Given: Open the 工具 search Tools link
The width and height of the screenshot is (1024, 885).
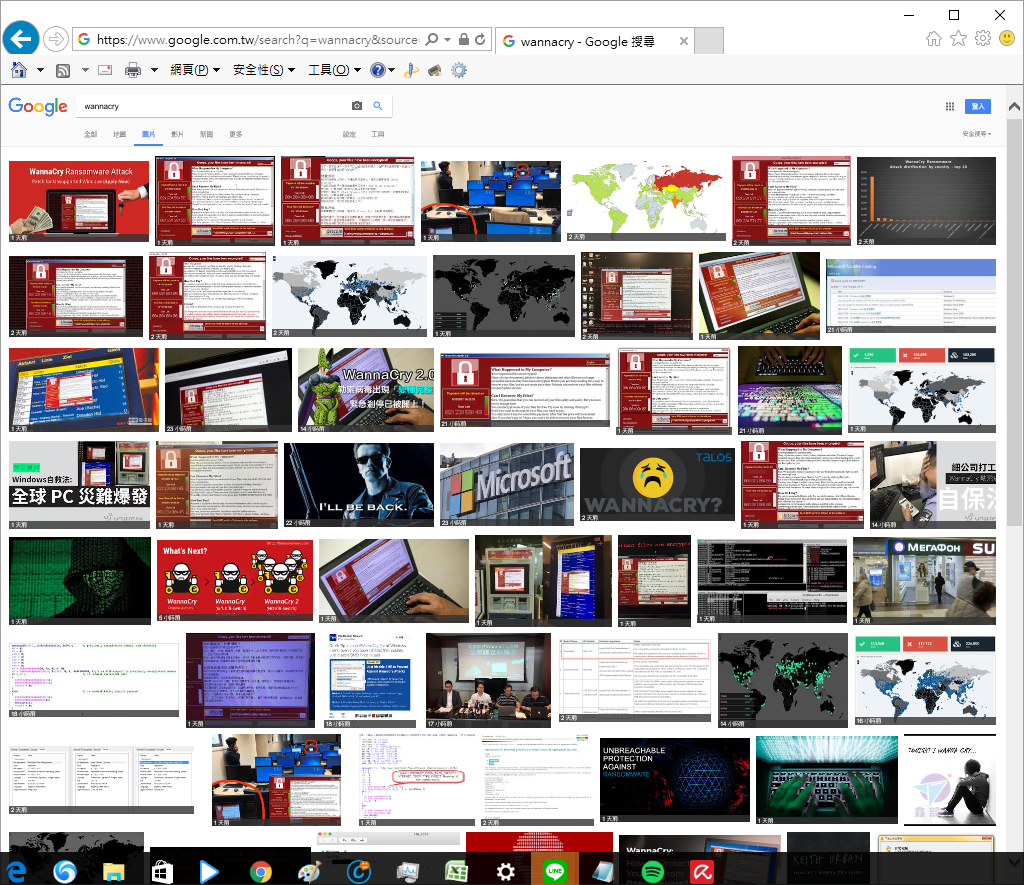Looking at the screenshot, I should (377, 134).
